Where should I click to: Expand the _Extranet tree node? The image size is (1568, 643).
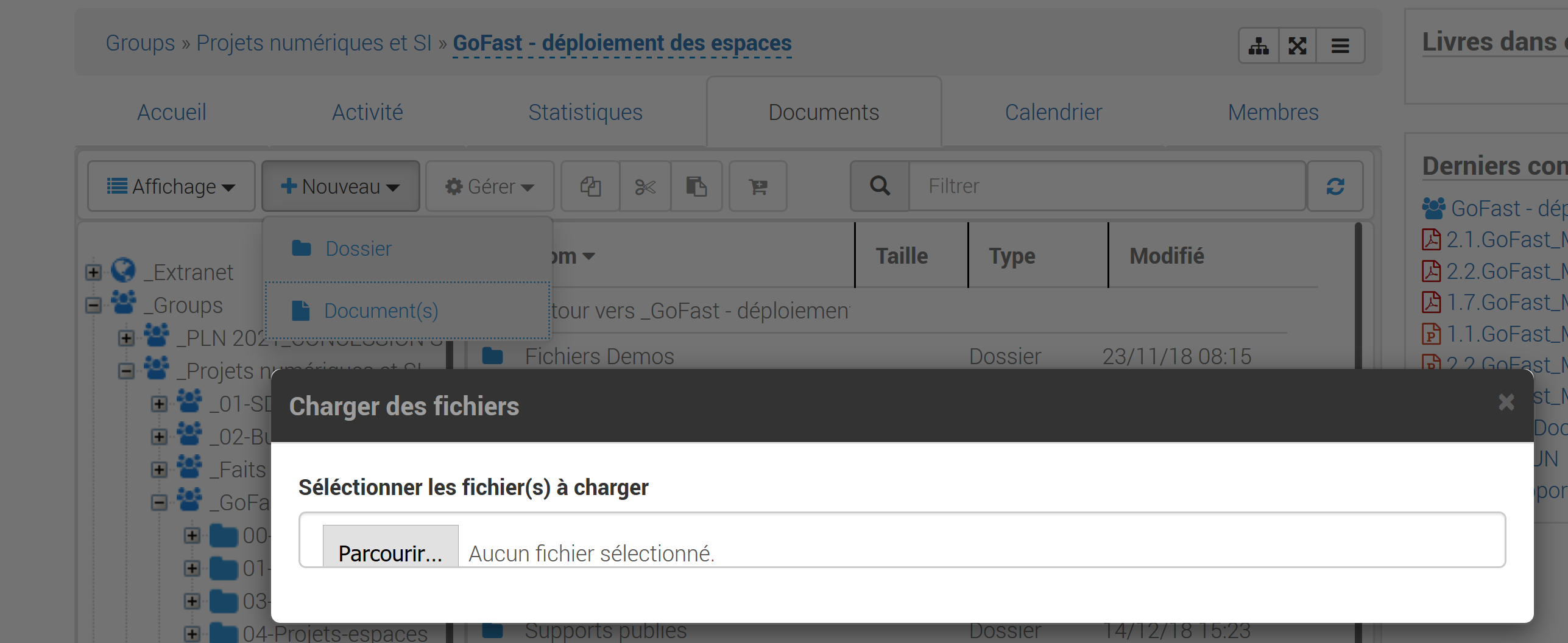click(93, 272)
